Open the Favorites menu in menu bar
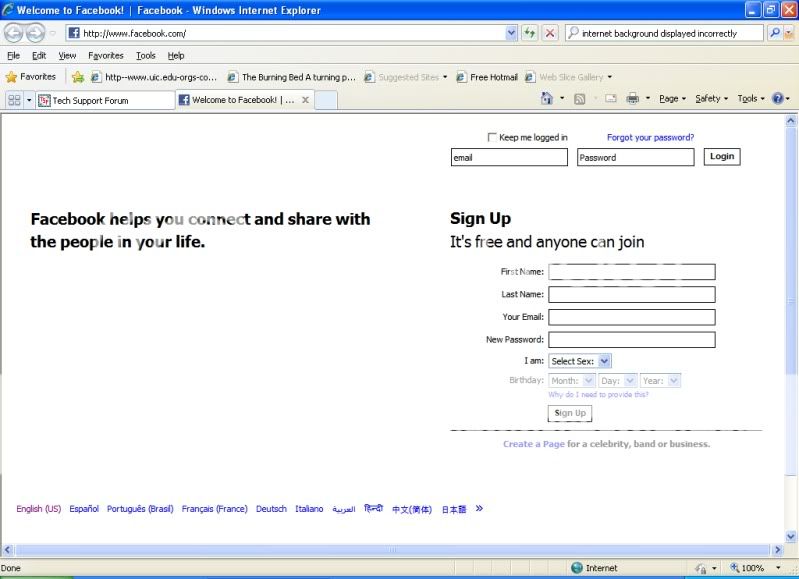Viewport: 799px width, 579px height. pyautogui.click(x=105, y=56)
